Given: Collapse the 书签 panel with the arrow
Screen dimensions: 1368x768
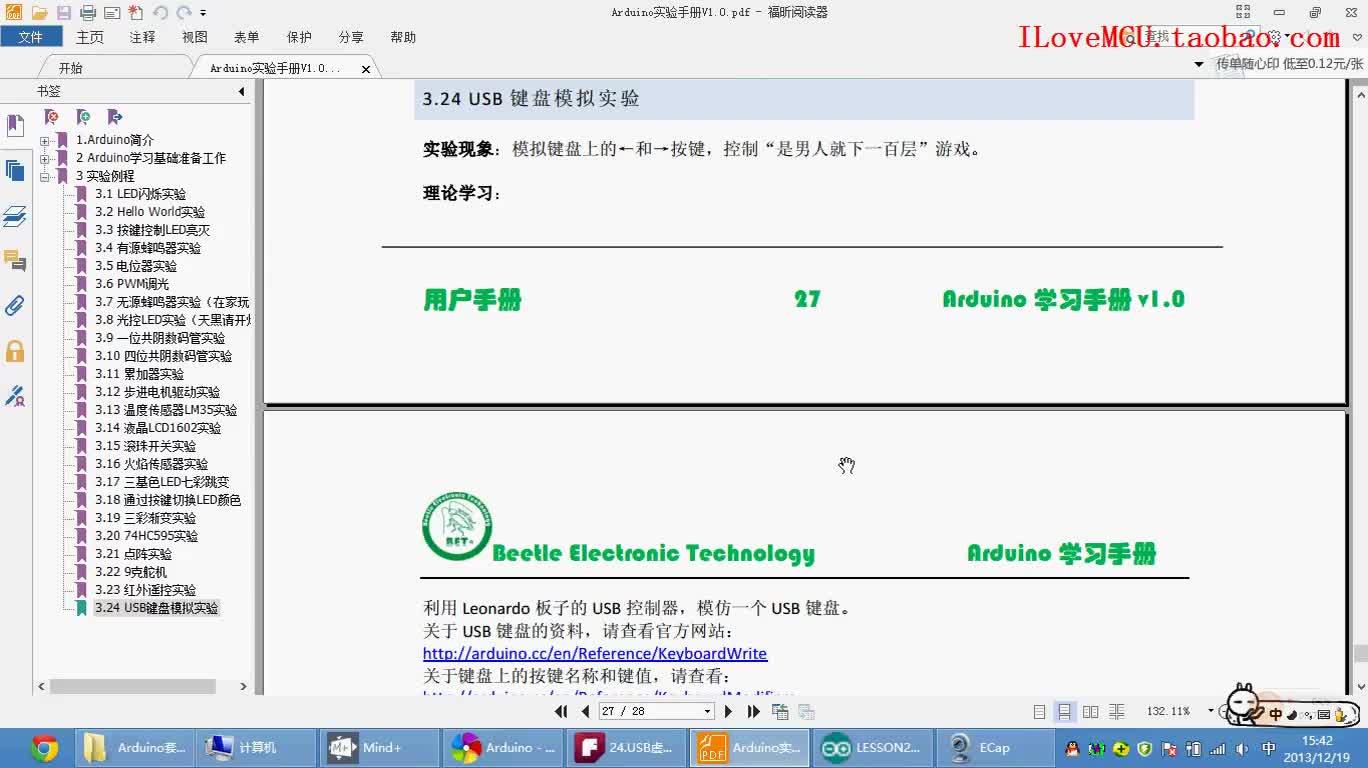Looking at the screenshot, I should 241,92.
